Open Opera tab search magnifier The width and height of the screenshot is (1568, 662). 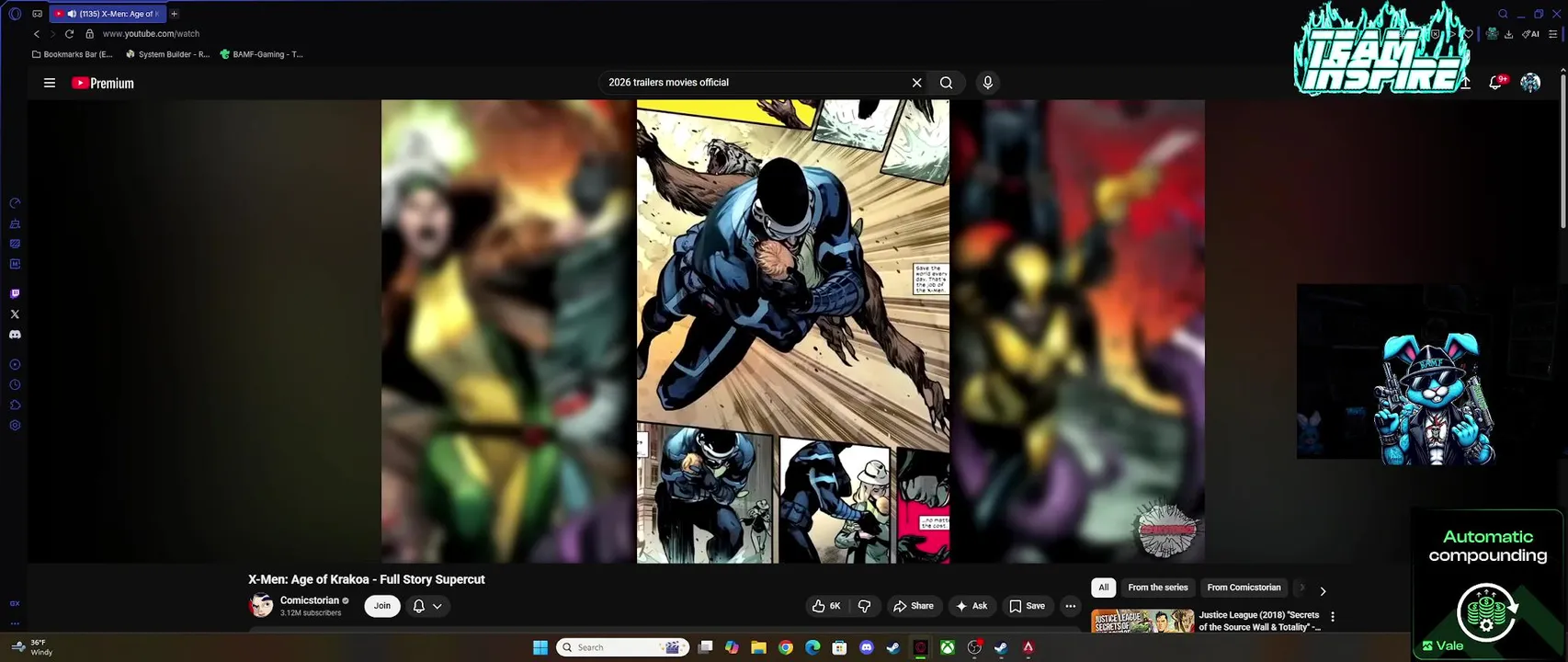click(1504, 14)
